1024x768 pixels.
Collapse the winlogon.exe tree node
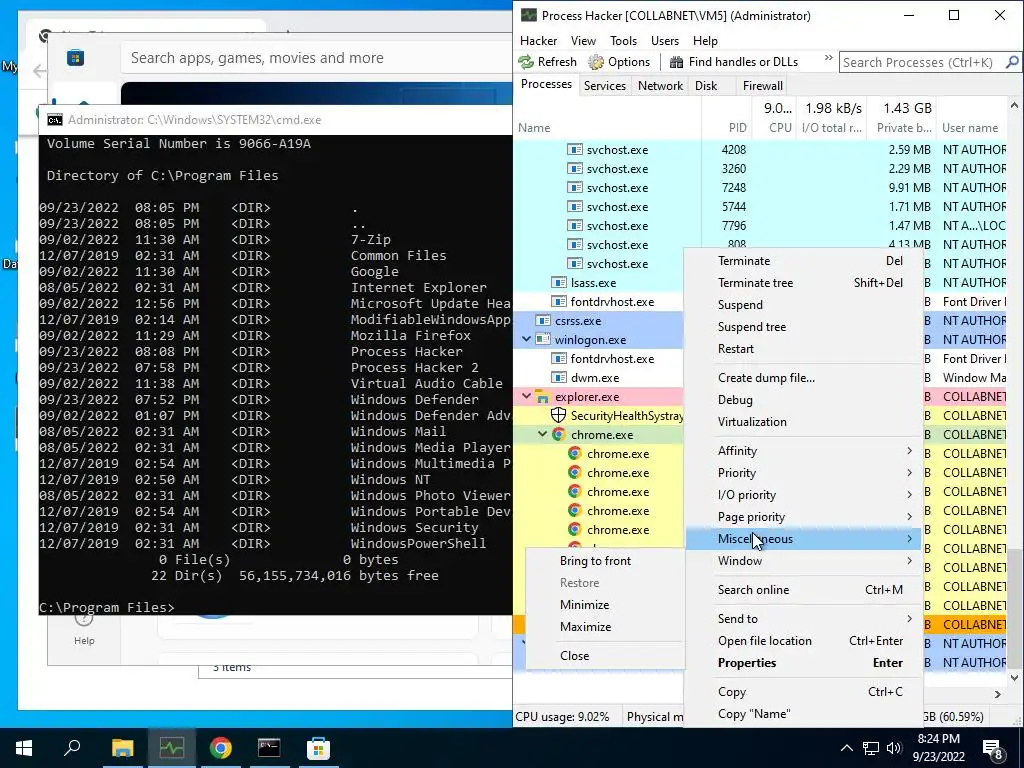click(526, 340)
